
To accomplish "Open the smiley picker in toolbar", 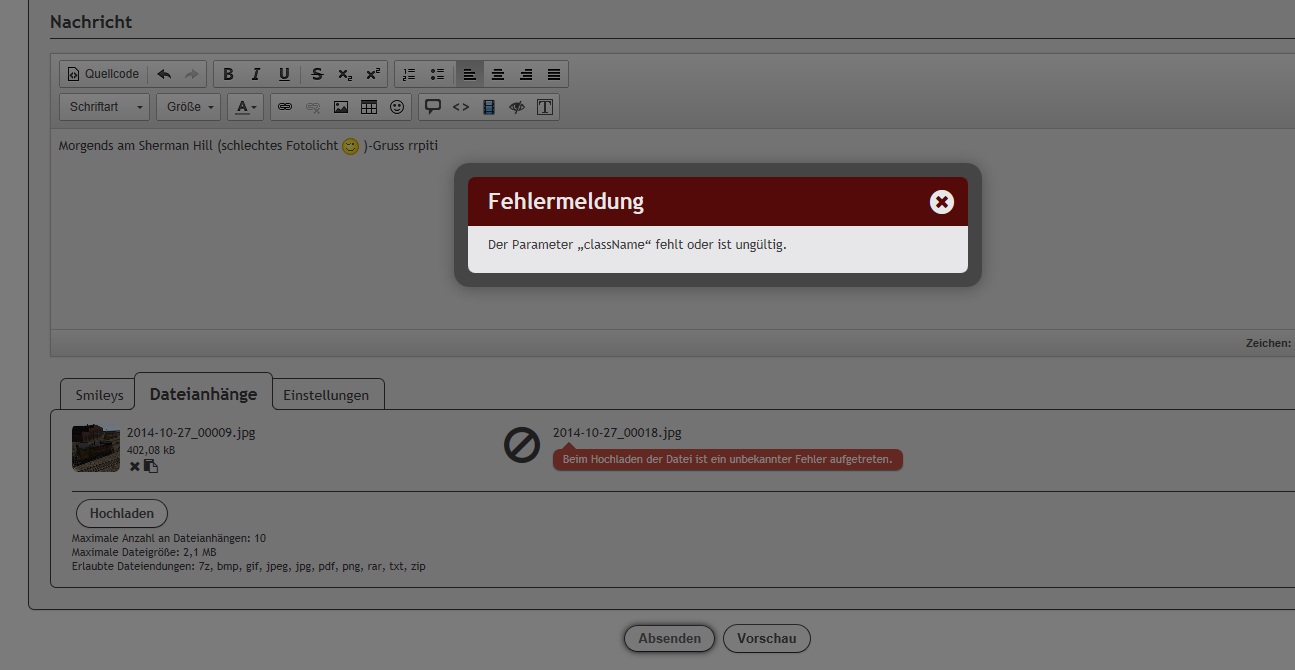I will pyautogui.click(x=397, y=107).
